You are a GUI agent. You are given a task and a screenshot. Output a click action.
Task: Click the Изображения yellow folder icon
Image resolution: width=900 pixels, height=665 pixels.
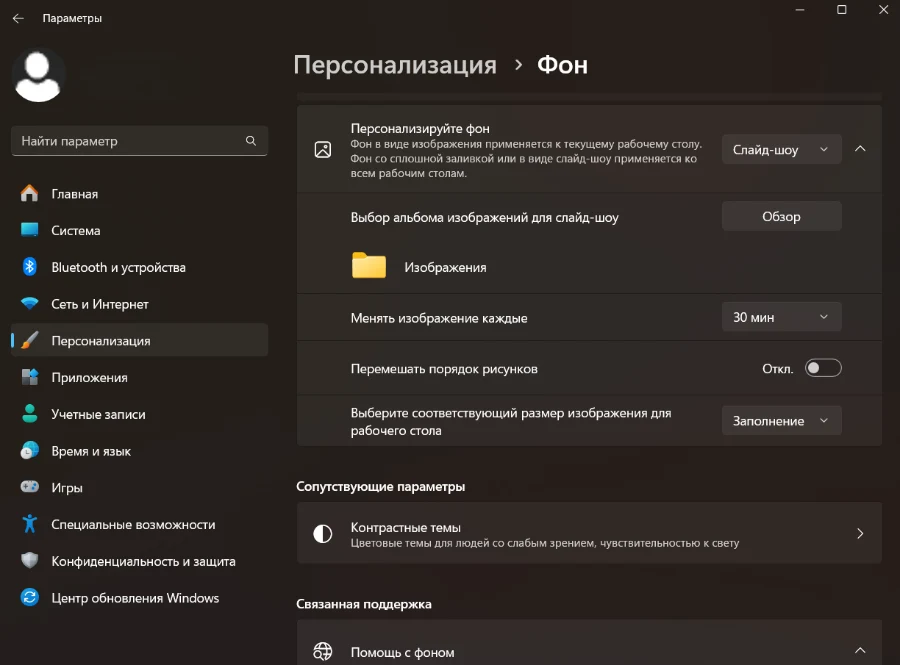(369, 266)
